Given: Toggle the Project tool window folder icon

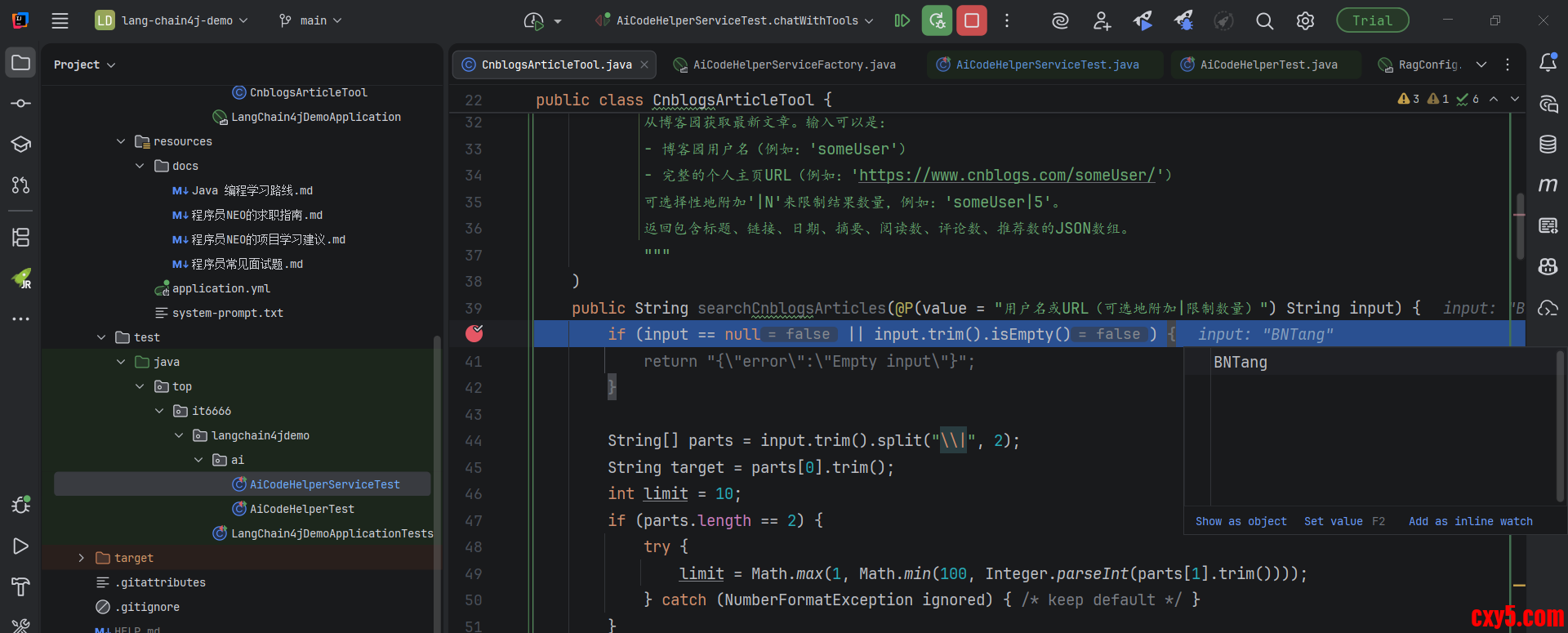Looking at the screenshot, I should point(21,63).
